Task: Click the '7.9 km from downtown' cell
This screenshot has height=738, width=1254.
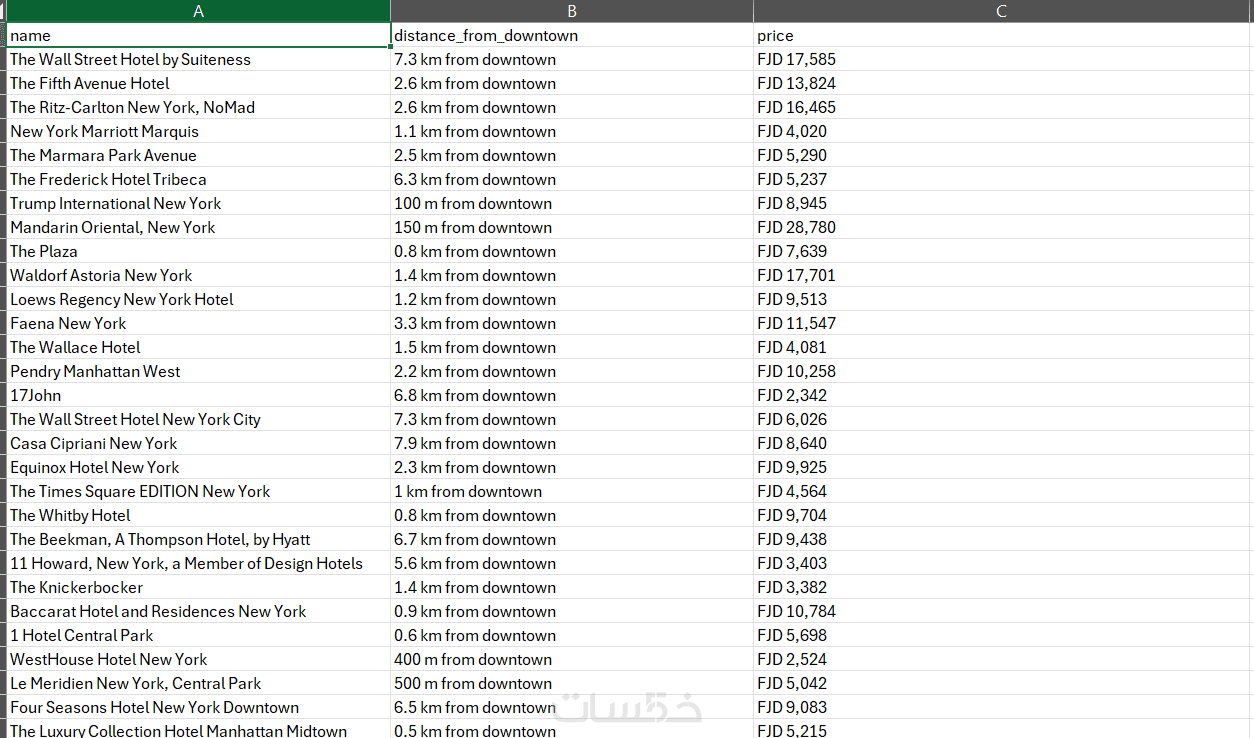Action: click(572, 443)
